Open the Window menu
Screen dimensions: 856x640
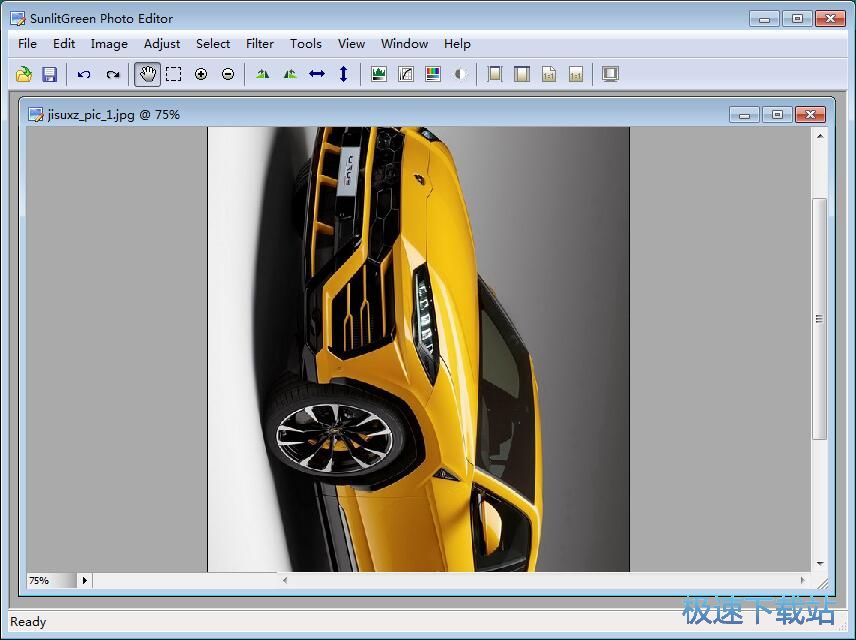click(405, 44)
